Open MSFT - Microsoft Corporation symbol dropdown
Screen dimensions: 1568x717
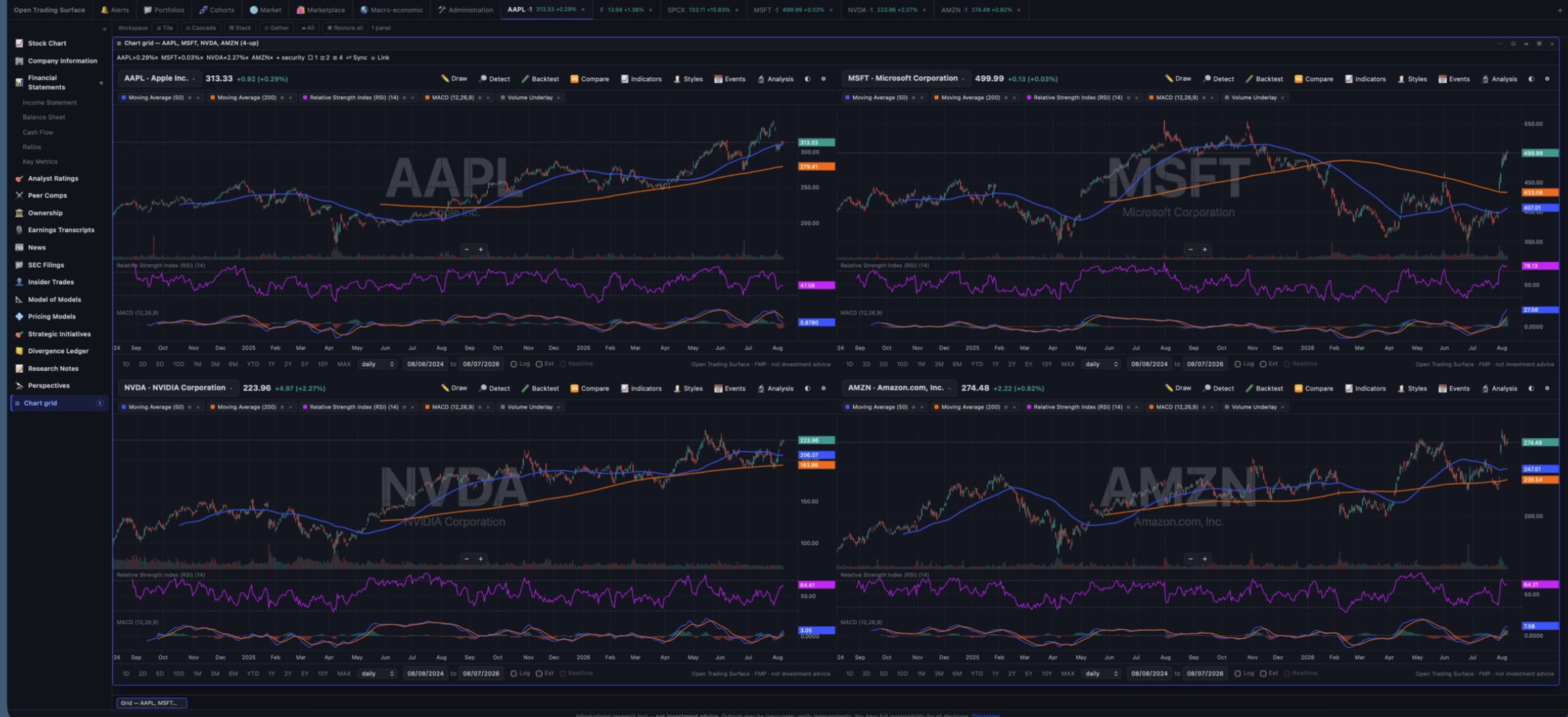(906, 79)
